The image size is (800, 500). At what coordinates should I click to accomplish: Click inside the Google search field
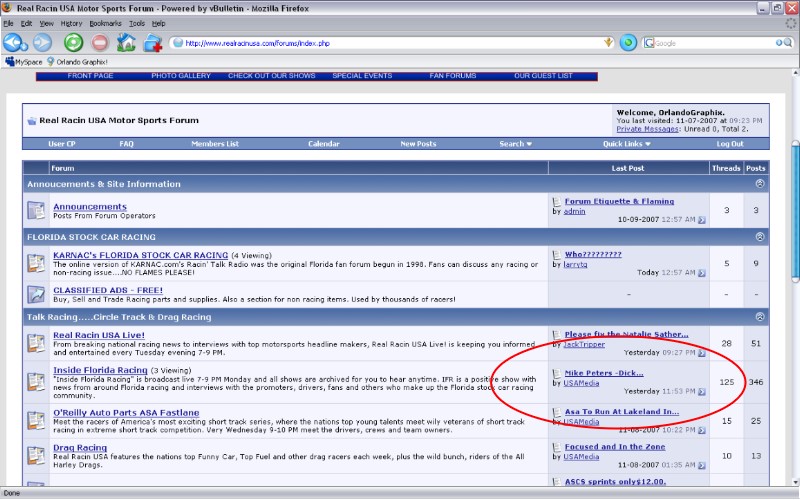point(710,43)
